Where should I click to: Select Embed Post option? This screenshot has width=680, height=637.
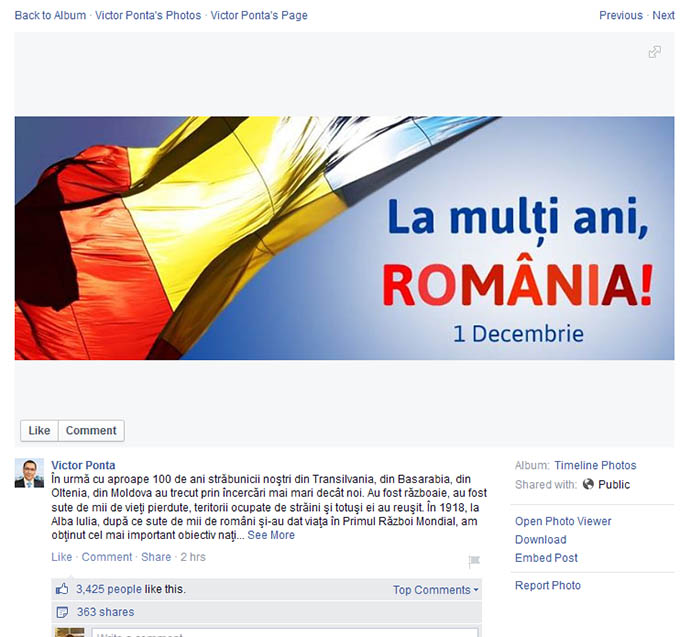[x=546, y=558]
